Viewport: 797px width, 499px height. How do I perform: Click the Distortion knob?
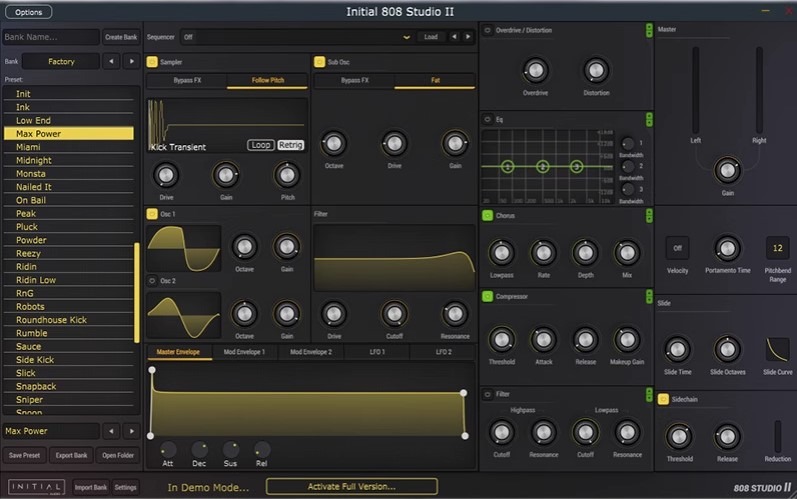(596, 71)
